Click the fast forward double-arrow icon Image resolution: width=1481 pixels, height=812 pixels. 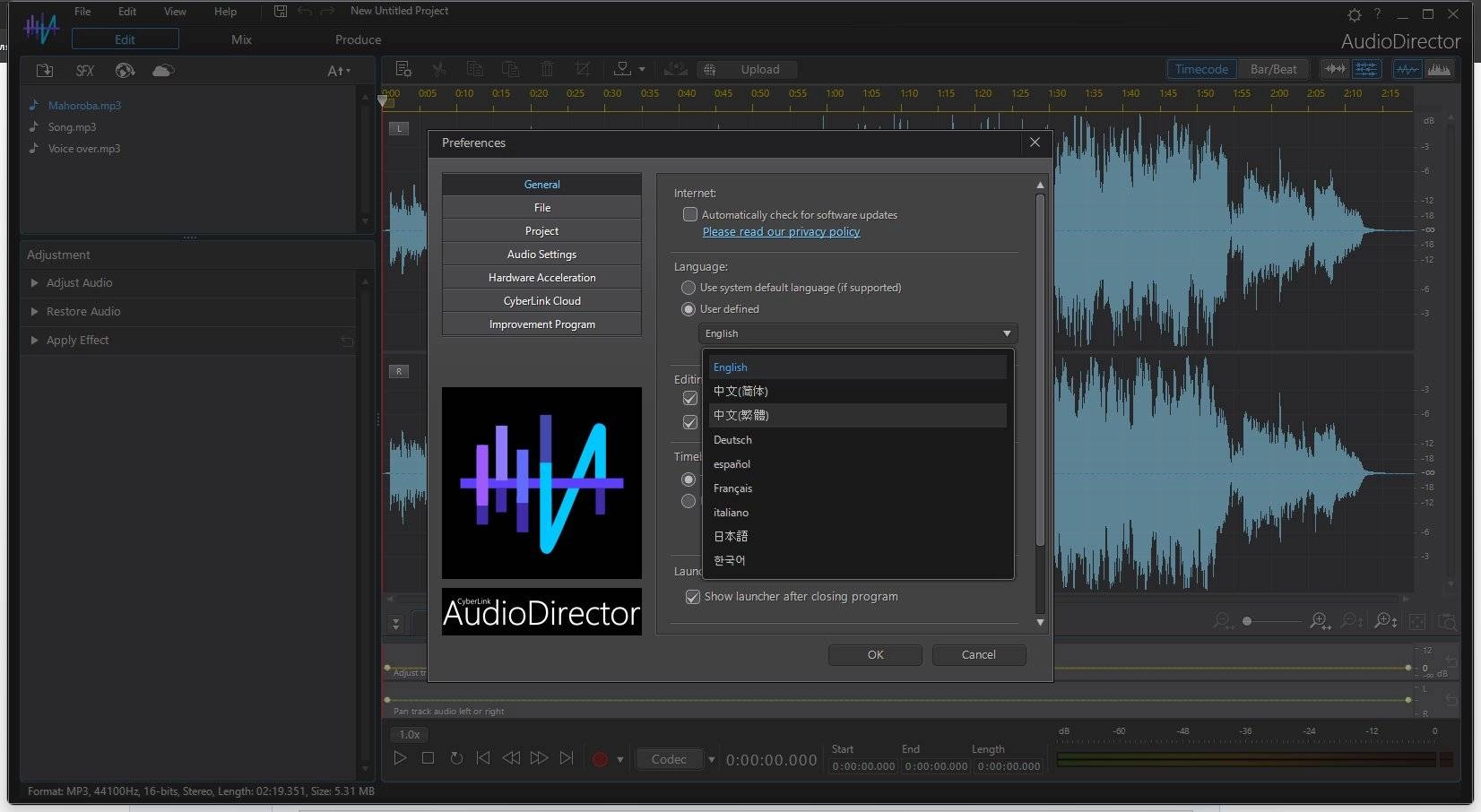(x=539, y=758)
